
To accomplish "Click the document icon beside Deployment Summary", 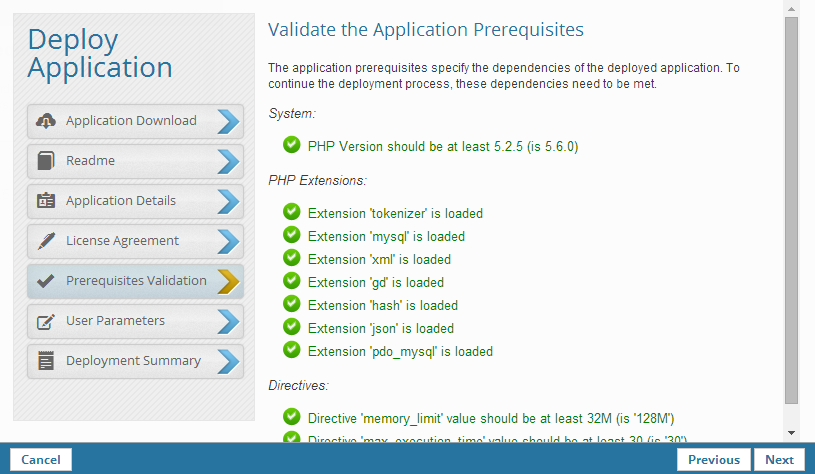I will (x=45, y=361).
